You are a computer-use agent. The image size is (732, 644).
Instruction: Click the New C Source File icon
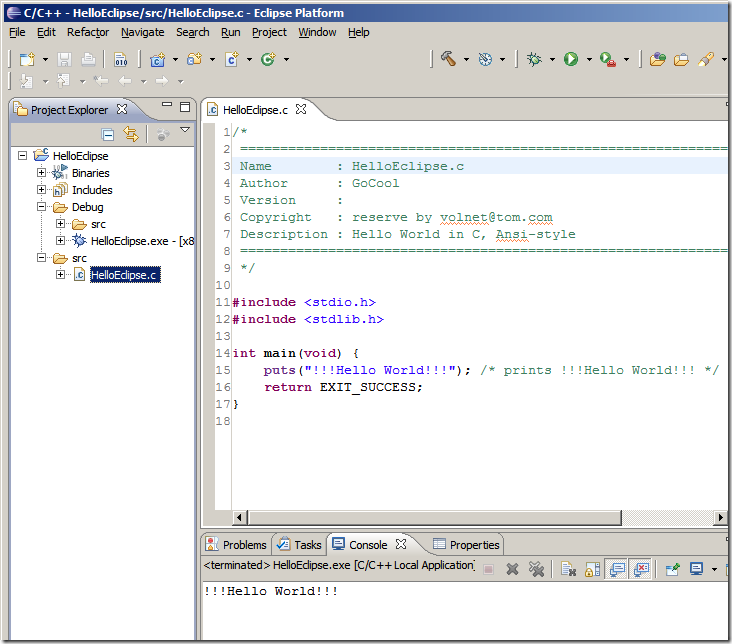(232, 59)
